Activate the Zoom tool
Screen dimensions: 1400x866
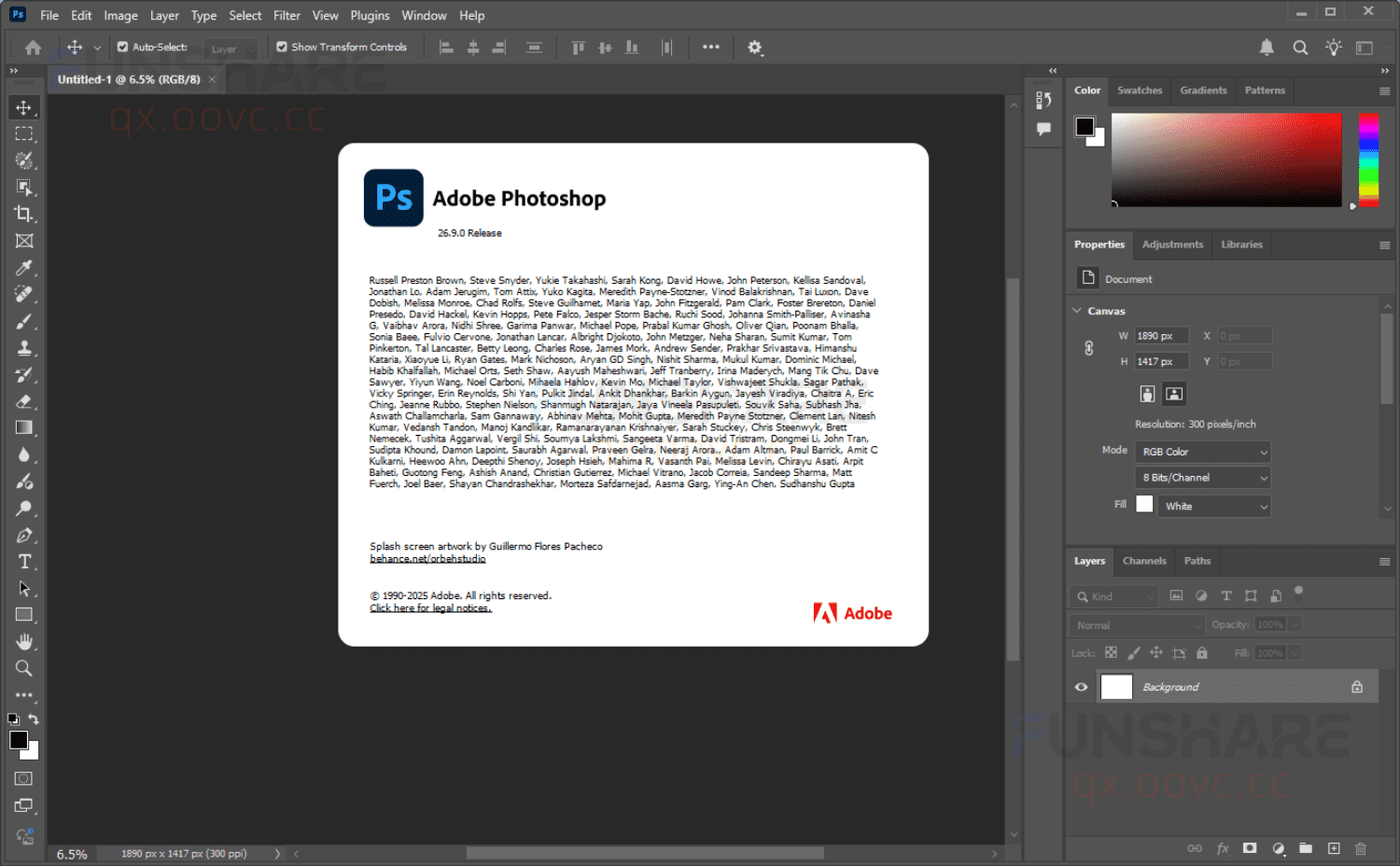24,668
